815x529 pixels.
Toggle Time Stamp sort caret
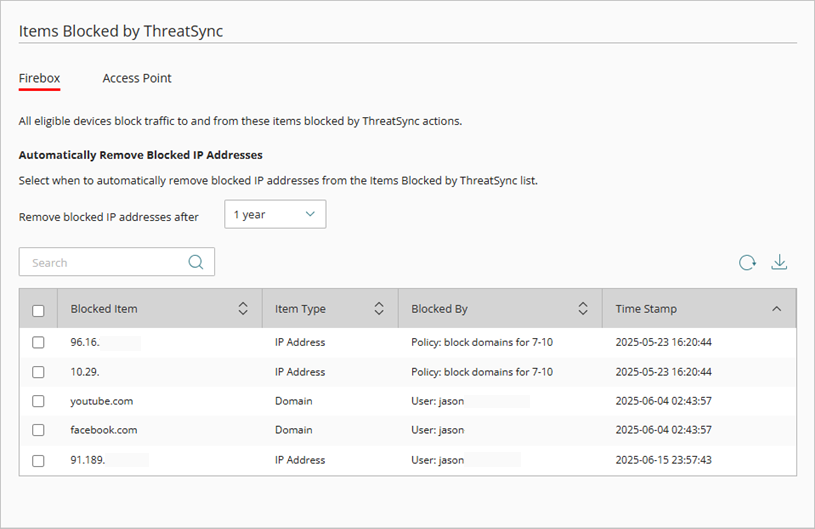(777, 309)
